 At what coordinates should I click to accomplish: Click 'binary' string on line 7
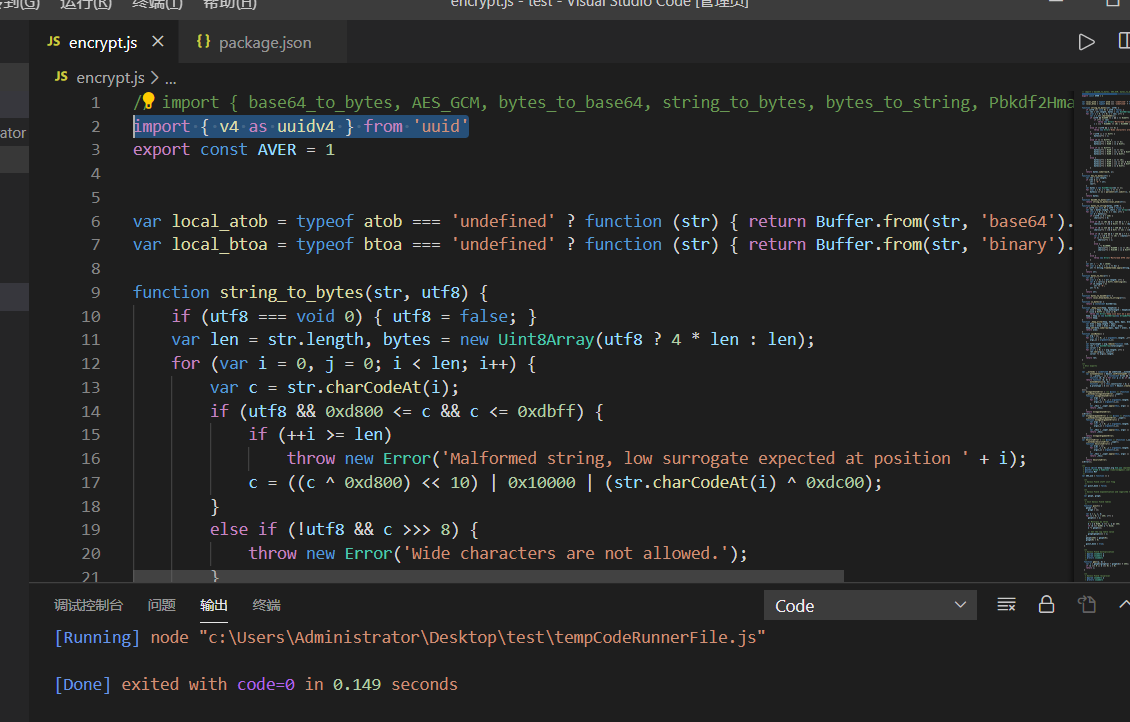pyautogui.click(x=1018, y=244)
